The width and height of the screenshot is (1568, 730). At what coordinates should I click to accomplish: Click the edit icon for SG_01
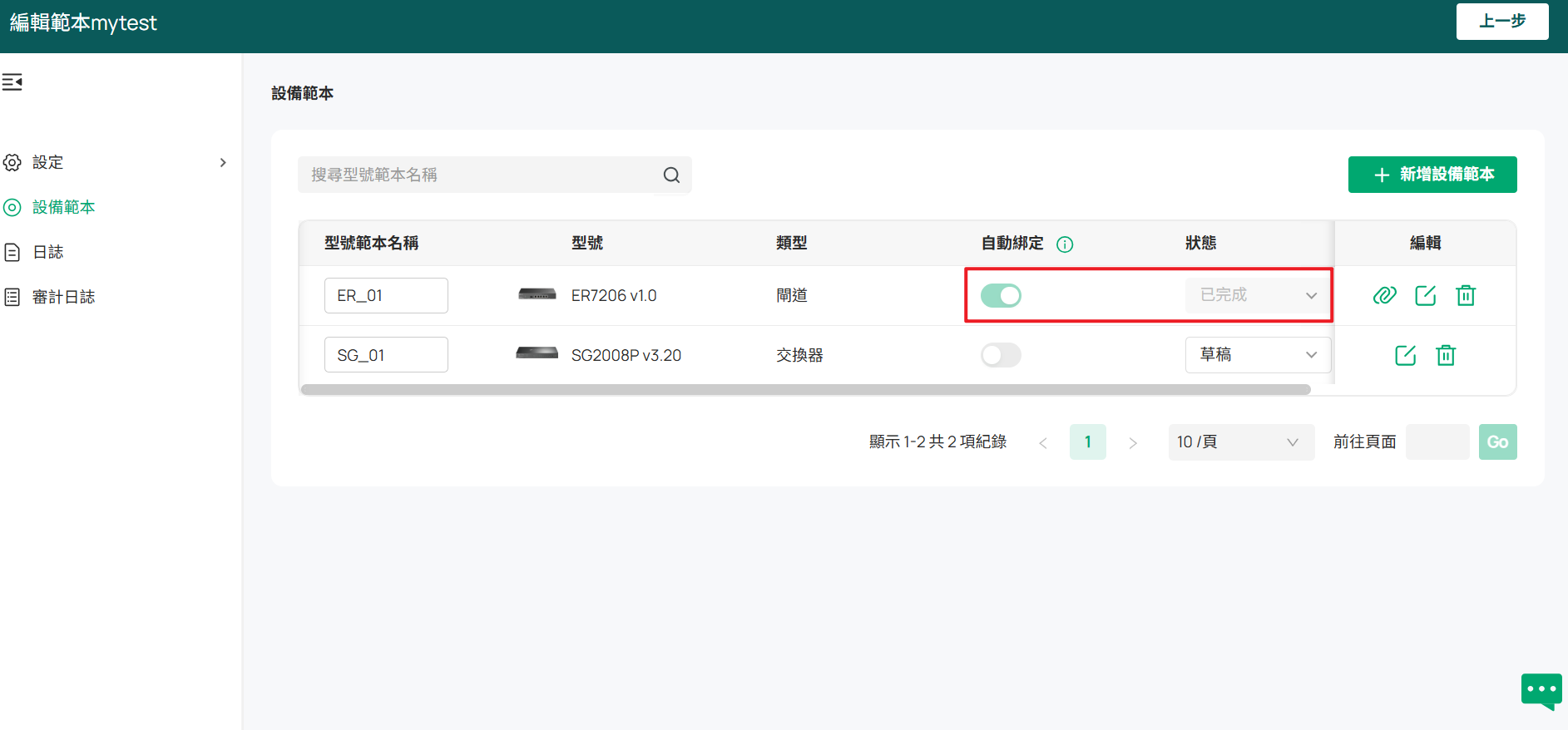pos(1405,355)
